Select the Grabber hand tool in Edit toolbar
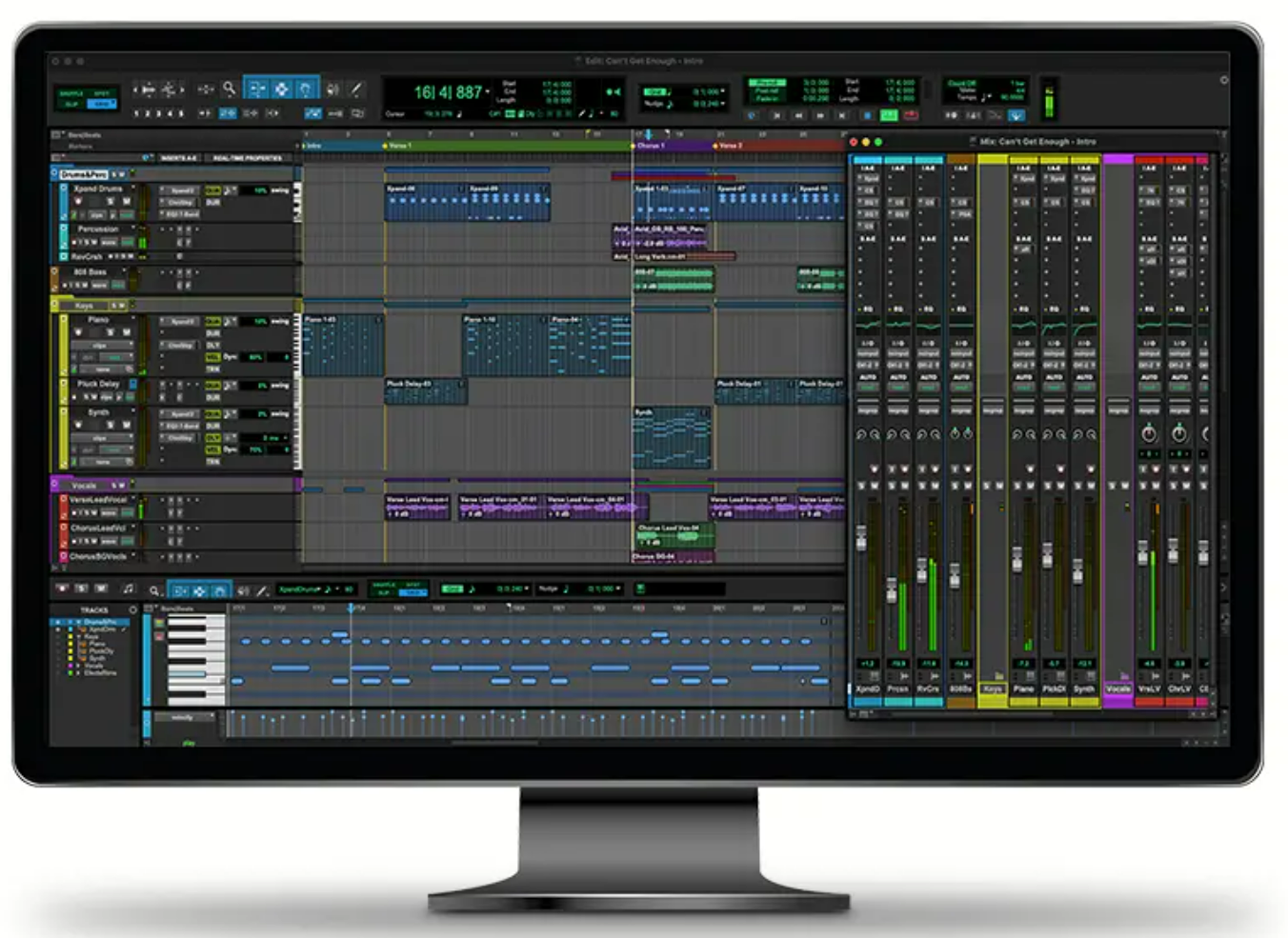This screenshot has width=1288, height=938. pos(306,89)
